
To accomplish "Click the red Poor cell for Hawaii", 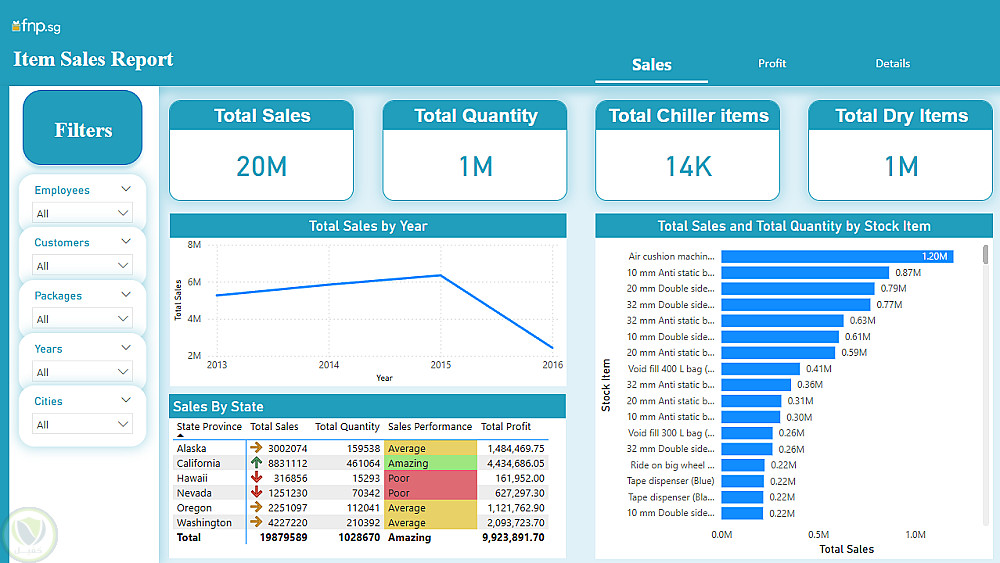I will click(x=430, y=478).
